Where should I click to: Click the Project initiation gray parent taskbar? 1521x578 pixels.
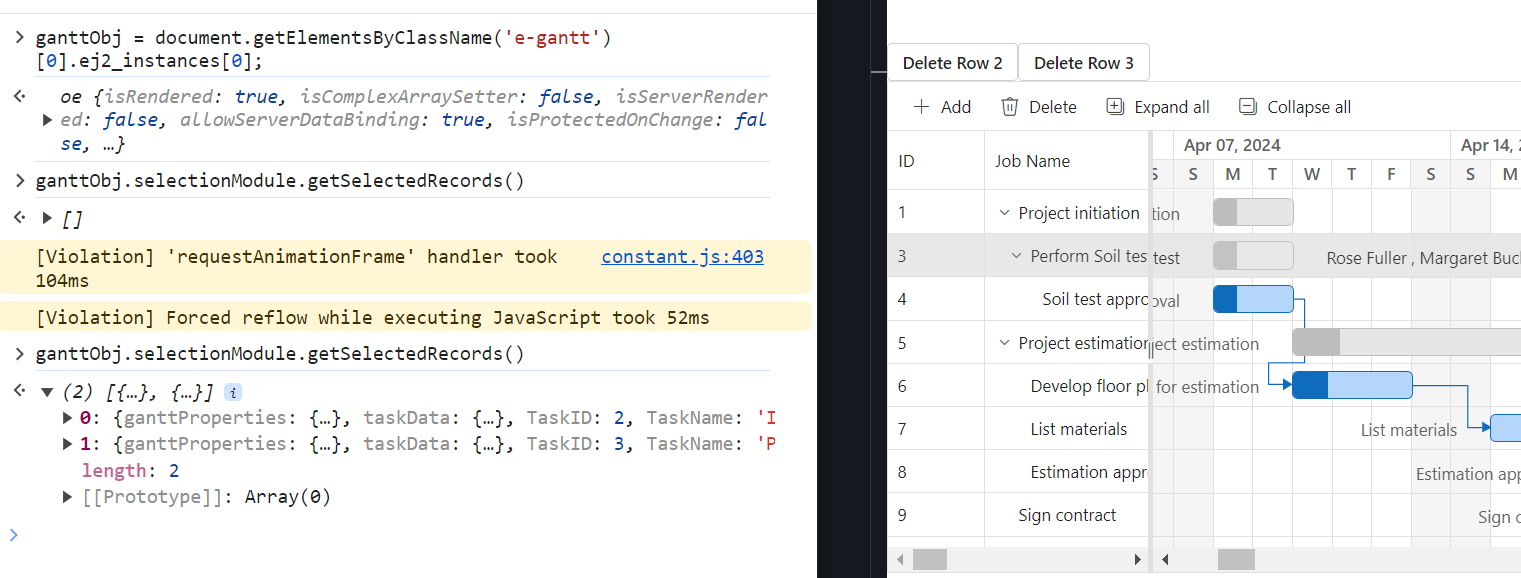tap(1253, 212)
